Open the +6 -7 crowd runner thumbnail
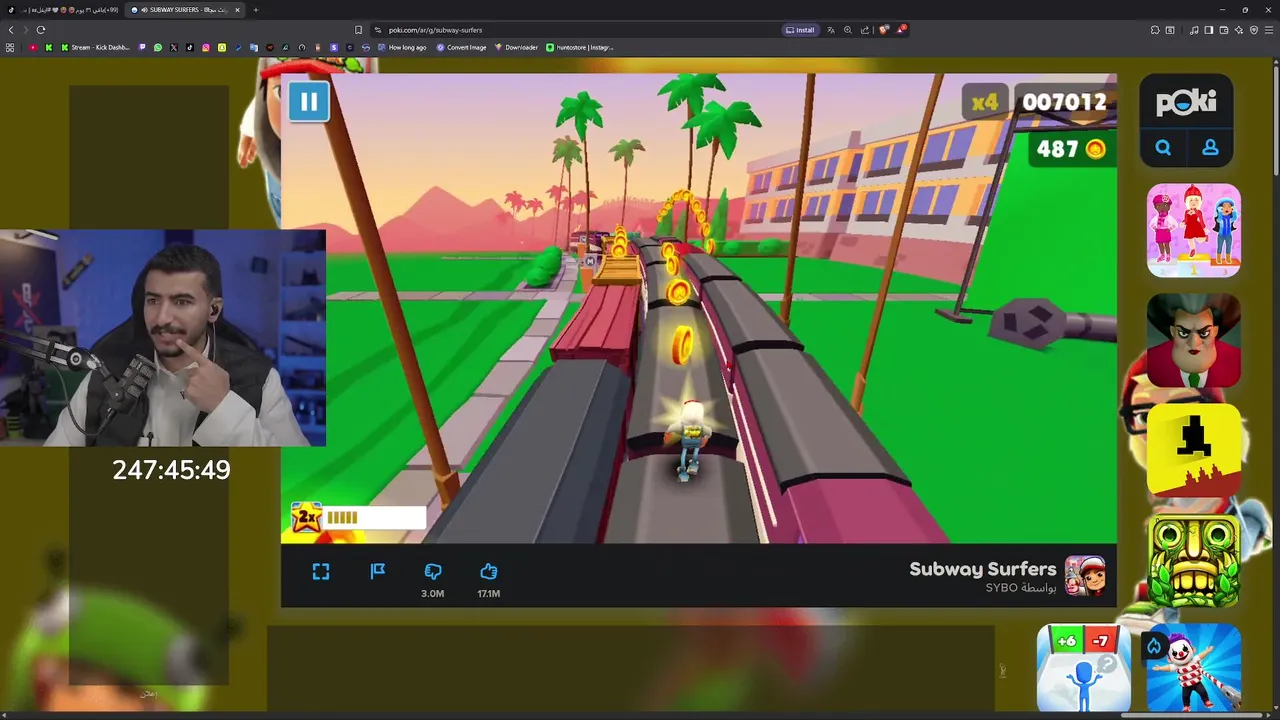The height and width of the screenshot is (720, 1280). (x=1084, y=668)
